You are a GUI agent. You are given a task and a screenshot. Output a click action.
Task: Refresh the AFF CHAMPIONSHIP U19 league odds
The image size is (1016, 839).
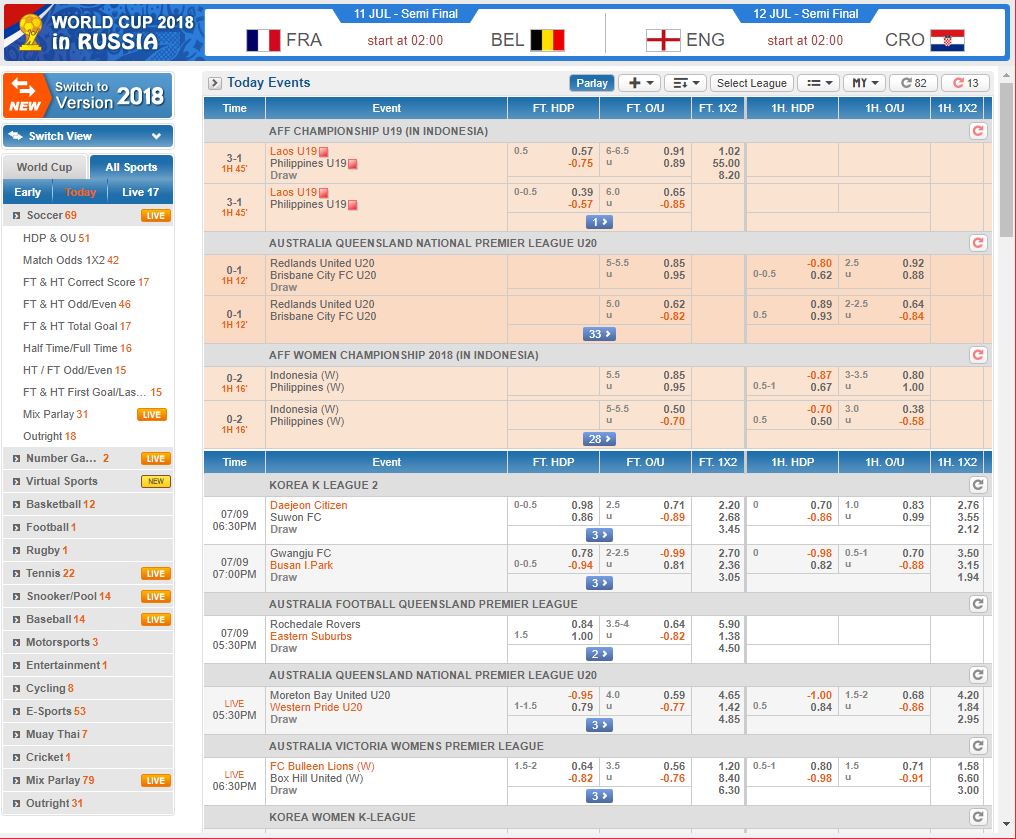[980, 130]
